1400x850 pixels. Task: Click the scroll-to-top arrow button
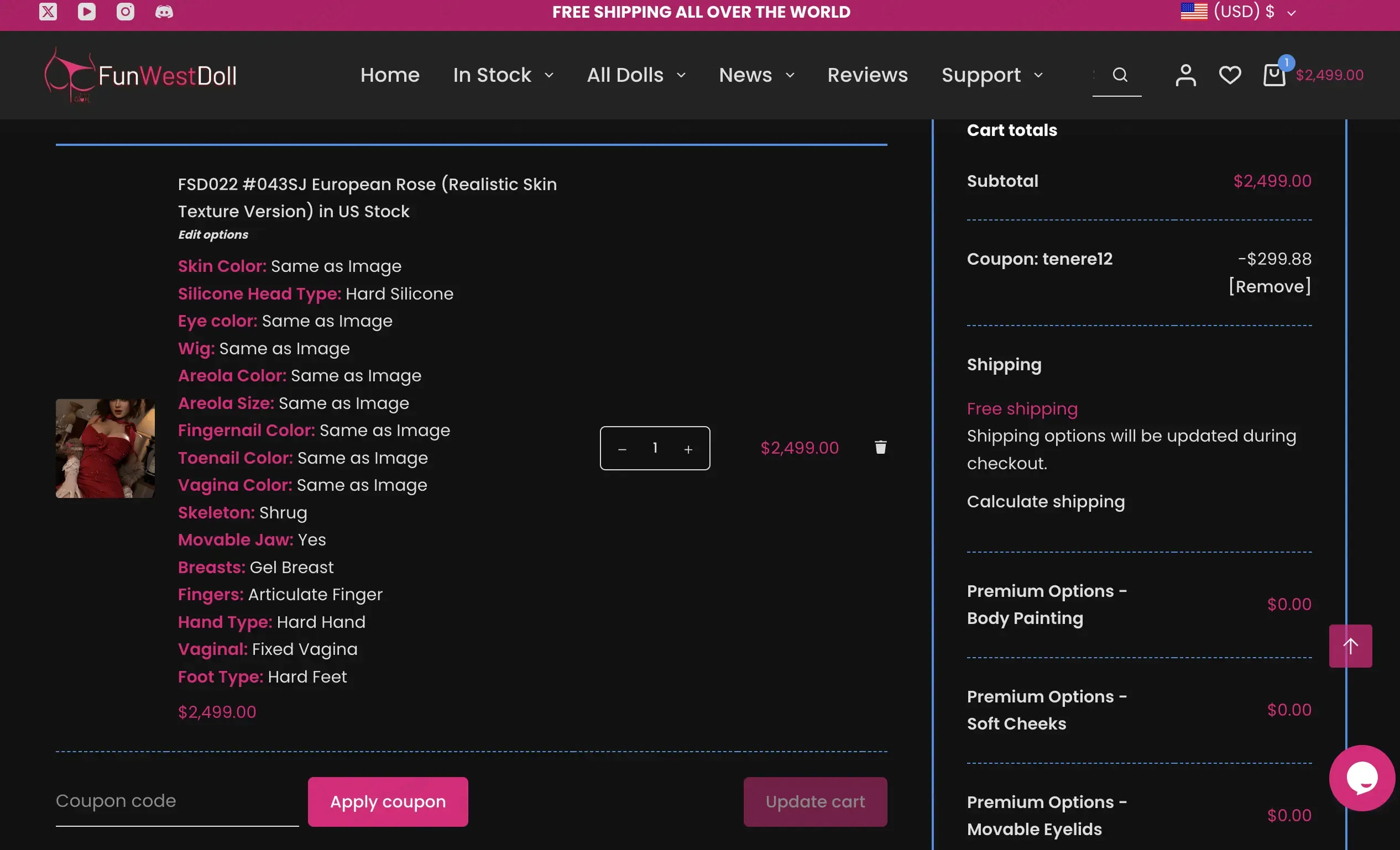[x=1350, y=646]
